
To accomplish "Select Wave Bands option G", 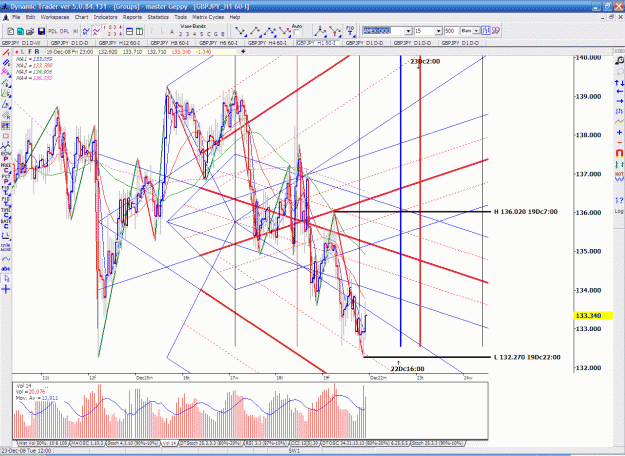I will click(x=216, y=34).
